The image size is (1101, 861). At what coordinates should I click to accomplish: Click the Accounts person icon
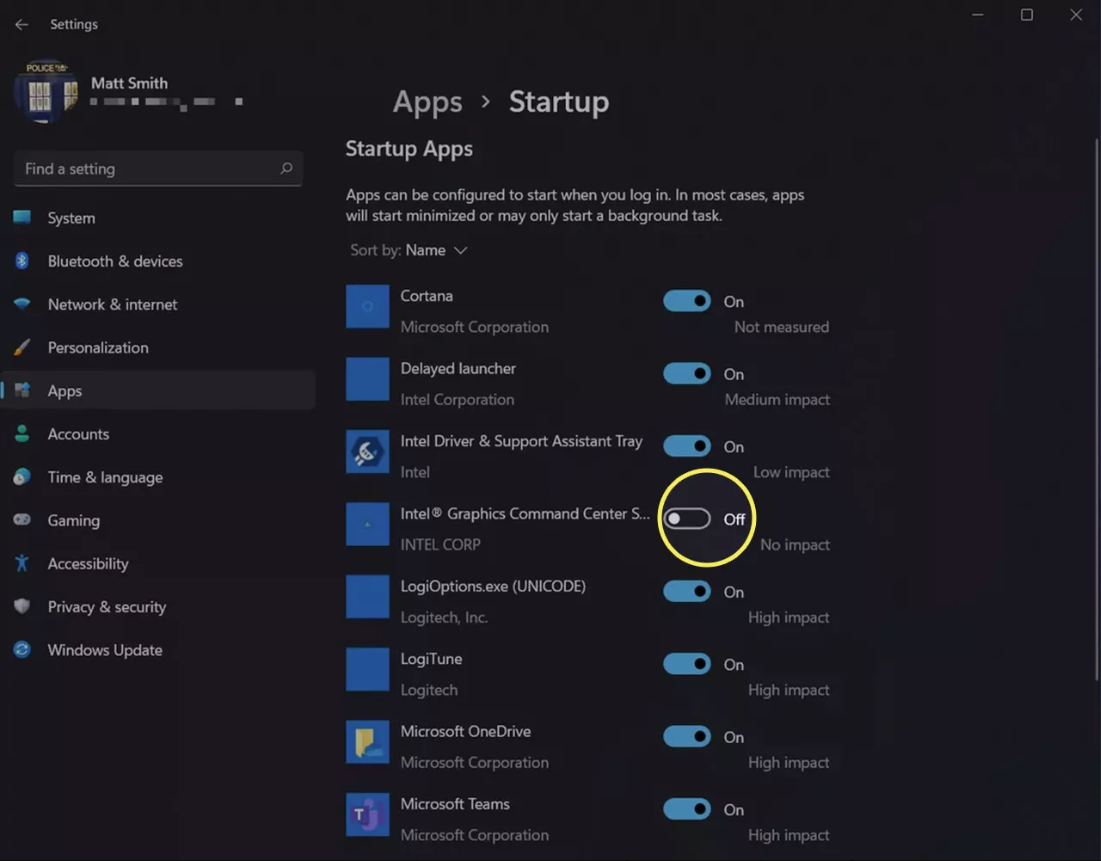coord(22,433)
